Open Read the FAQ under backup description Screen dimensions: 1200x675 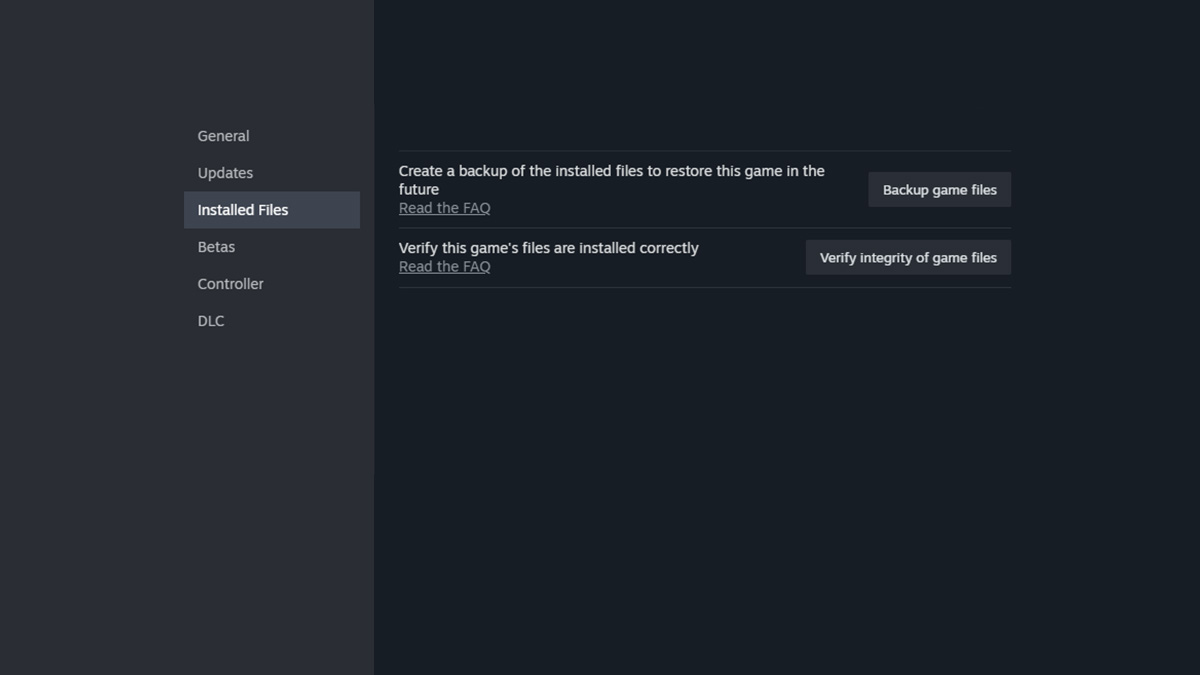coord(444,208)
